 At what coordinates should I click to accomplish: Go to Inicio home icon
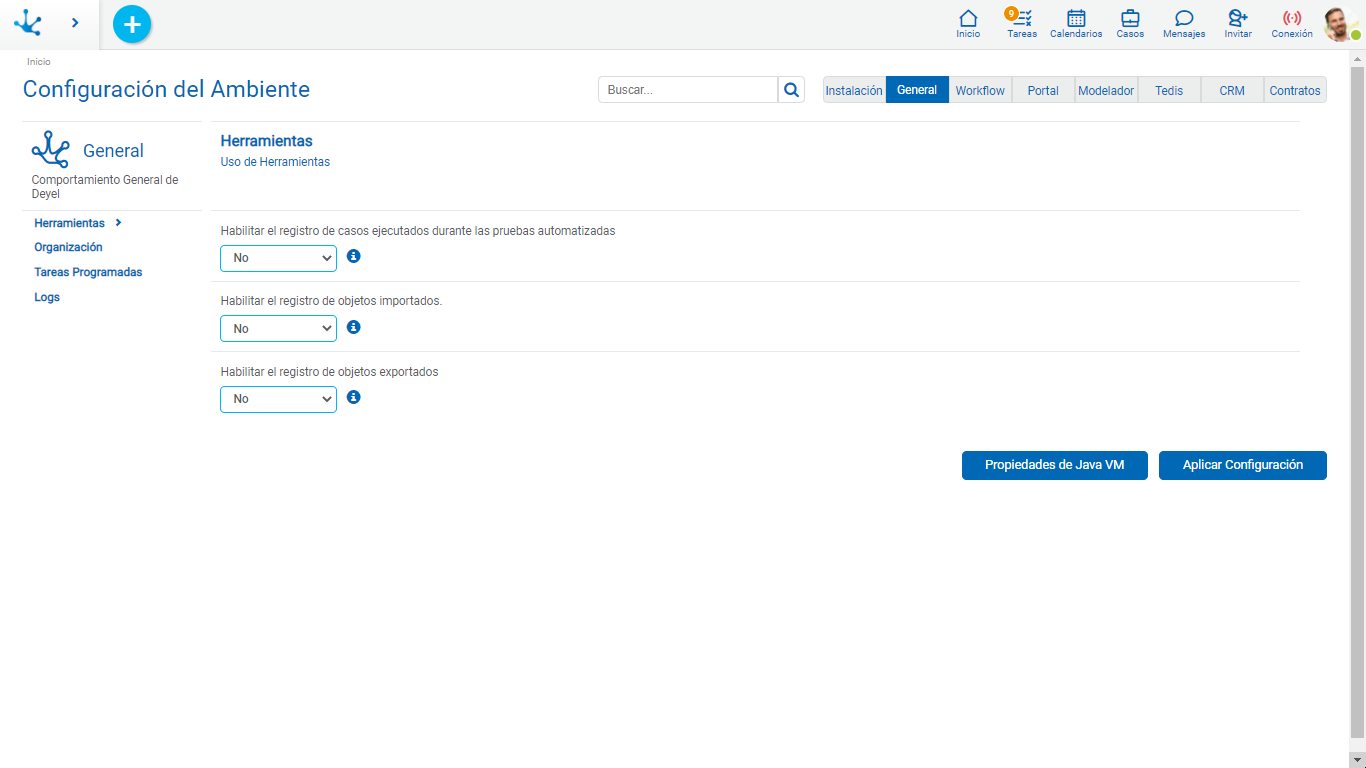(x=968, y=24)
